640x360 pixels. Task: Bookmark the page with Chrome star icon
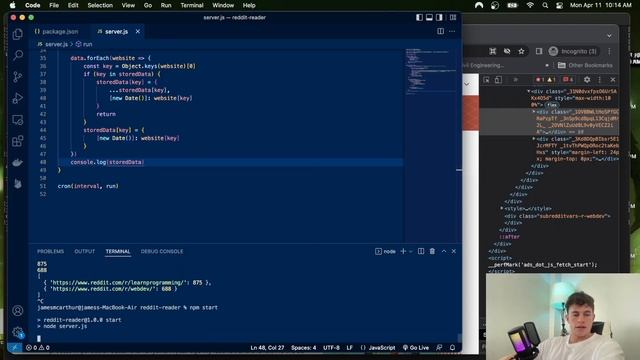(521, 51)
